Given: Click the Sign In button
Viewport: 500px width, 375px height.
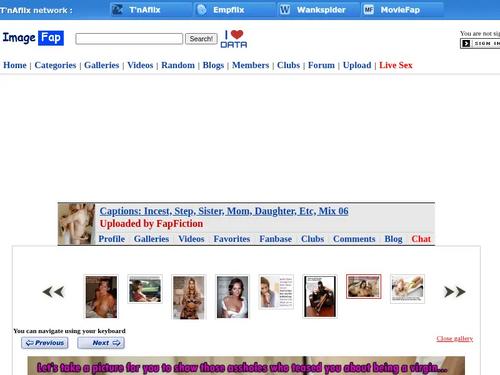Looking at the screenshot, I should (480, 44).
